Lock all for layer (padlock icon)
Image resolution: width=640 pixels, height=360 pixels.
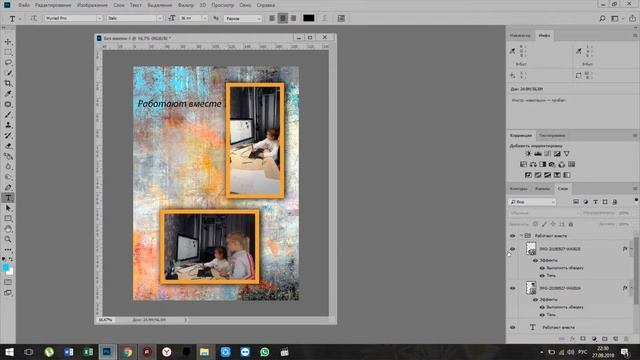click(571, 224)
